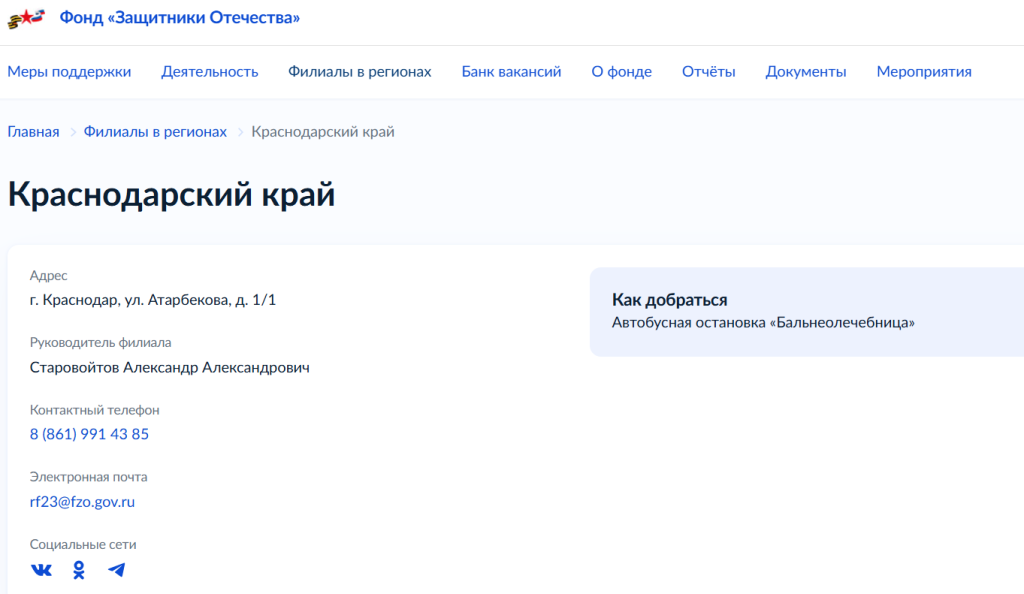The width and height of the screenshot is (1024, 594).
Task: Click the fund logo icon with star
Action: (x=27, y=19)
